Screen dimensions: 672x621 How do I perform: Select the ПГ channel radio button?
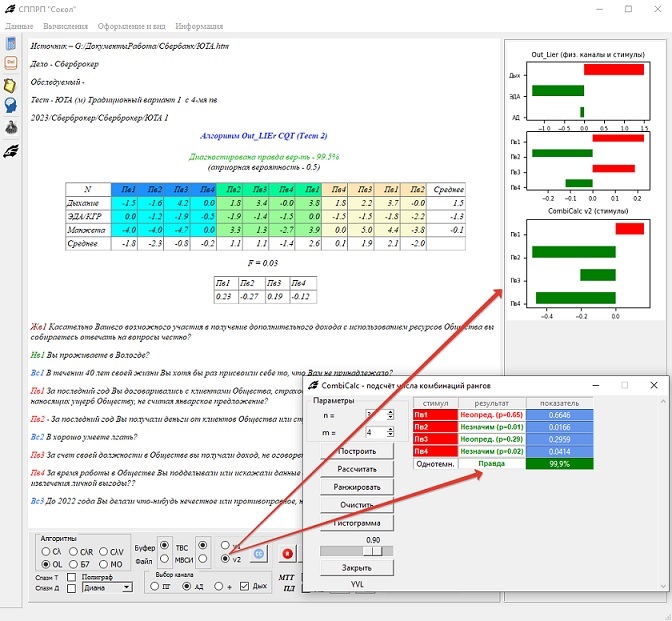click(155, 586)
